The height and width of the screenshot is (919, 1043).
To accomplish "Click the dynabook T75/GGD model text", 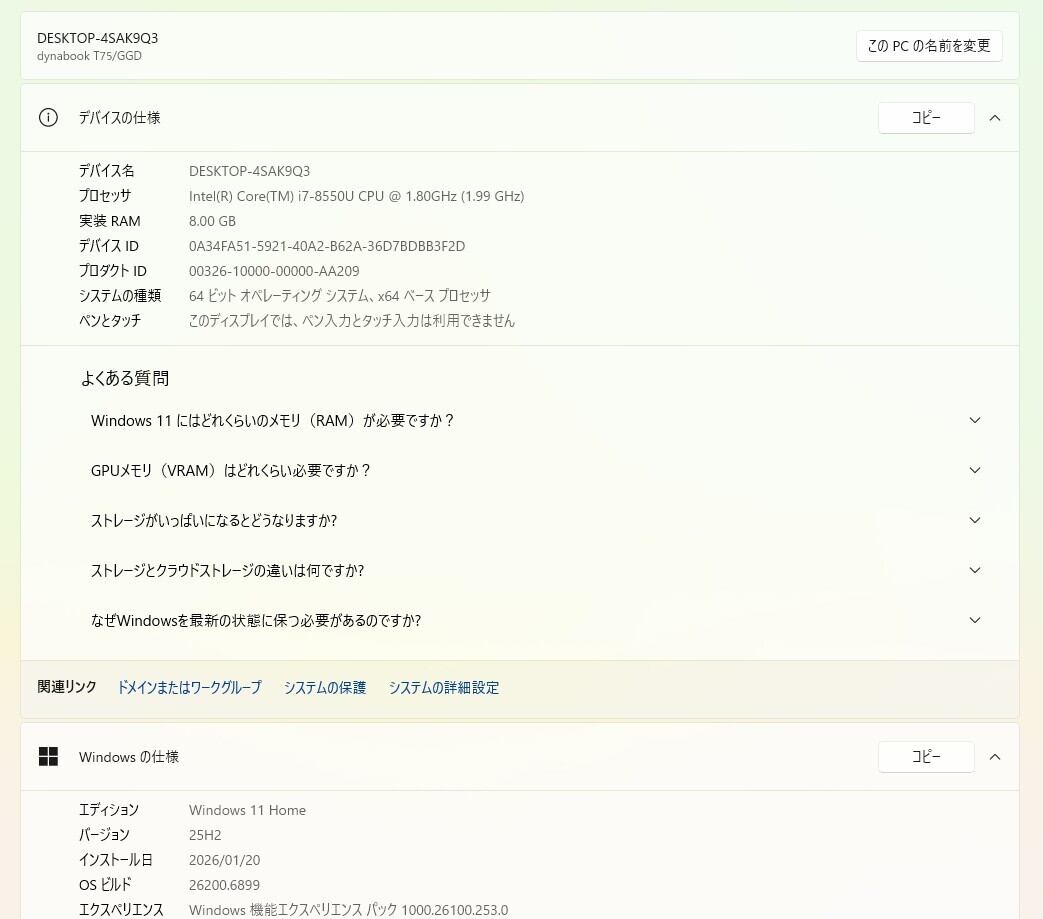I will (x=89, y=56).
